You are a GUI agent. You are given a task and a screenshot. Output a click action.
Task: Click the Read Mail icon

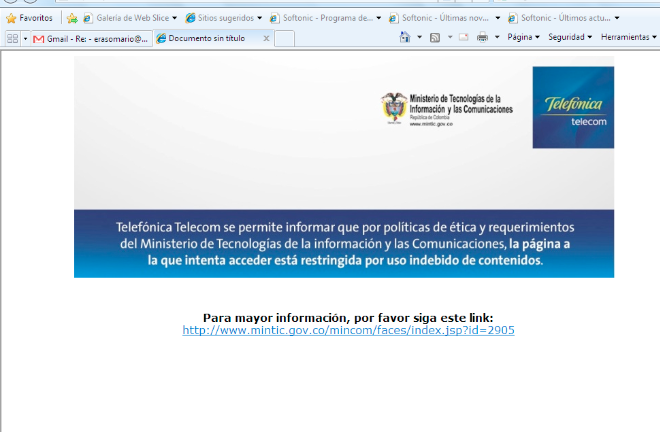point(463,37)
